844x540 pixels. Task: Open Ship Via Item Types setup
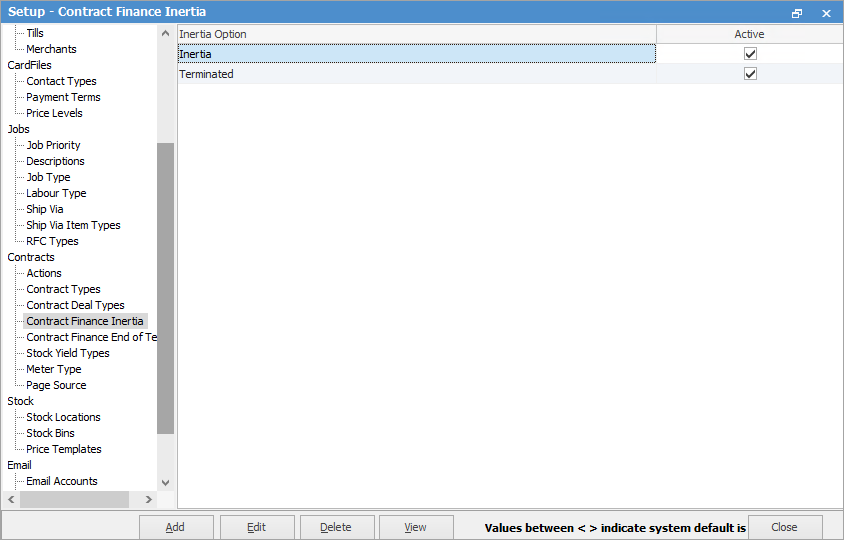73,225
